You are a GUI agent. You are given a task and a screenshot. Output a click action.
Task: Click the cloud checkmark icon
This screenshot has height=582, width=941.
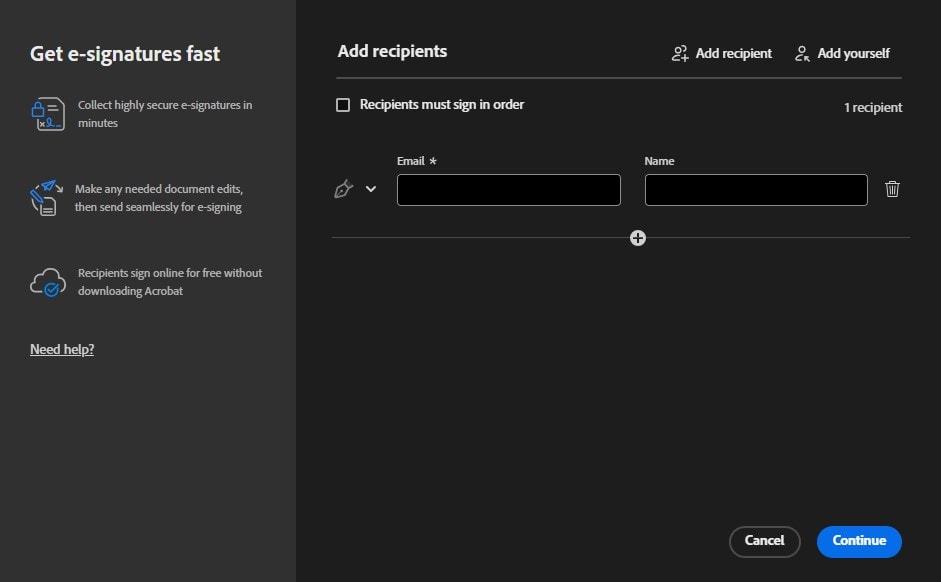tap(47, 282)
